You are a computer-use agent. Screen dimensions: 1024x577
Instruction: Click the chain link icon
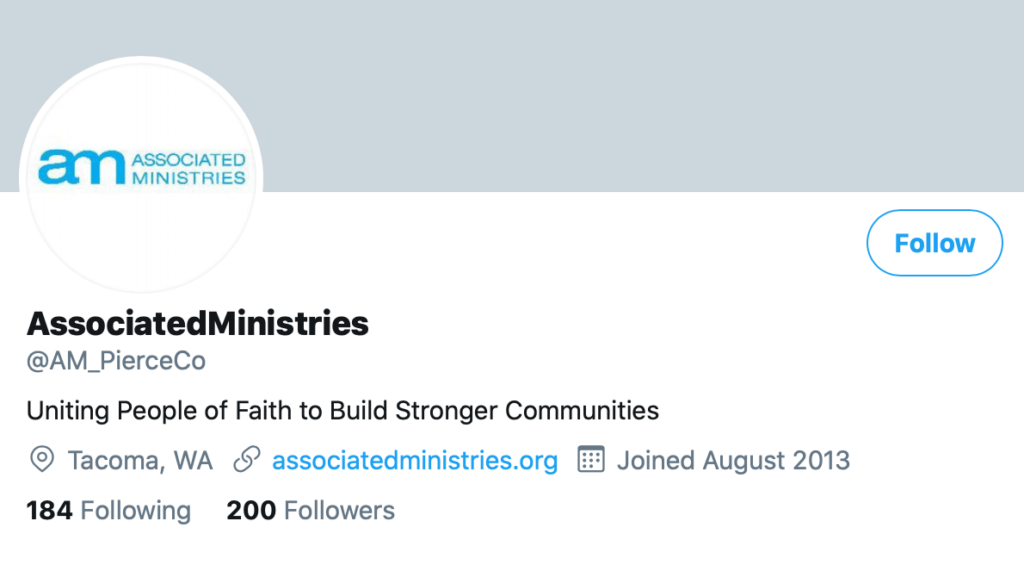[x=246, y=461]
